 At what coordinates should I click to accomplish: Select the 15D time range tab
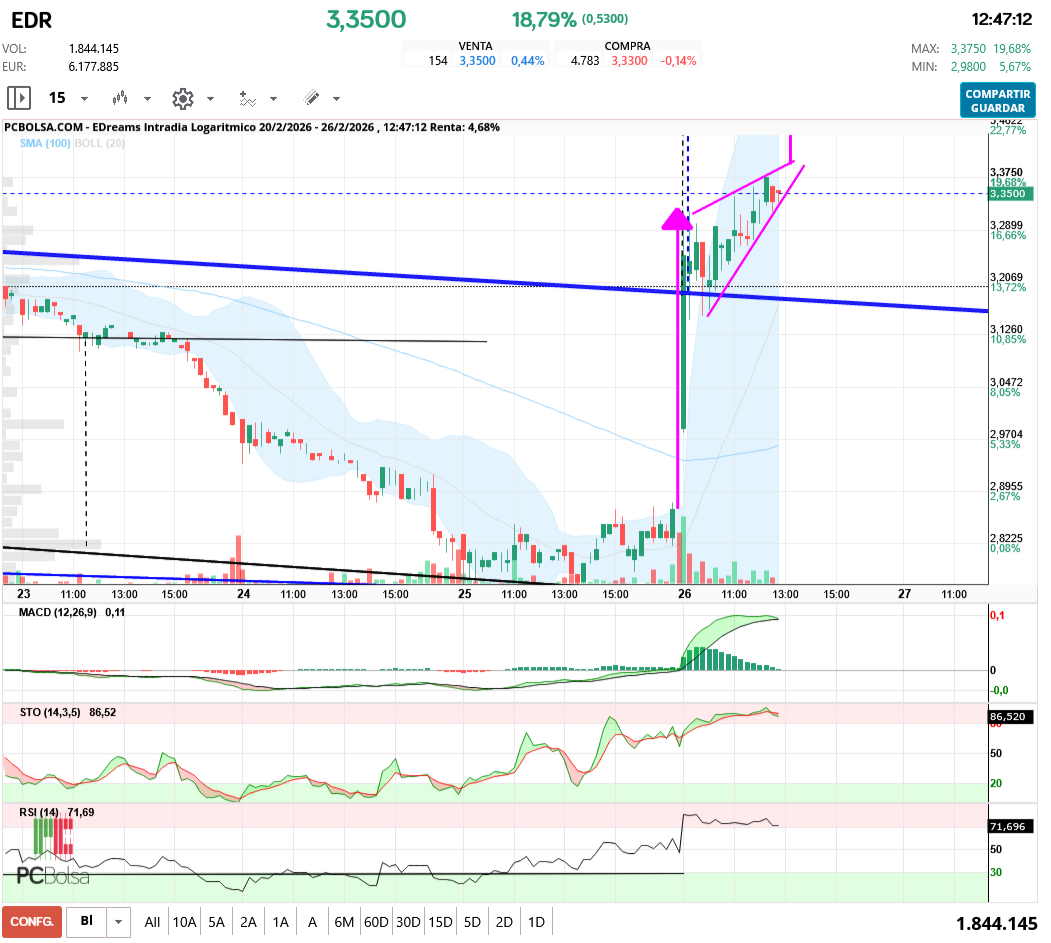coord(440,922)
